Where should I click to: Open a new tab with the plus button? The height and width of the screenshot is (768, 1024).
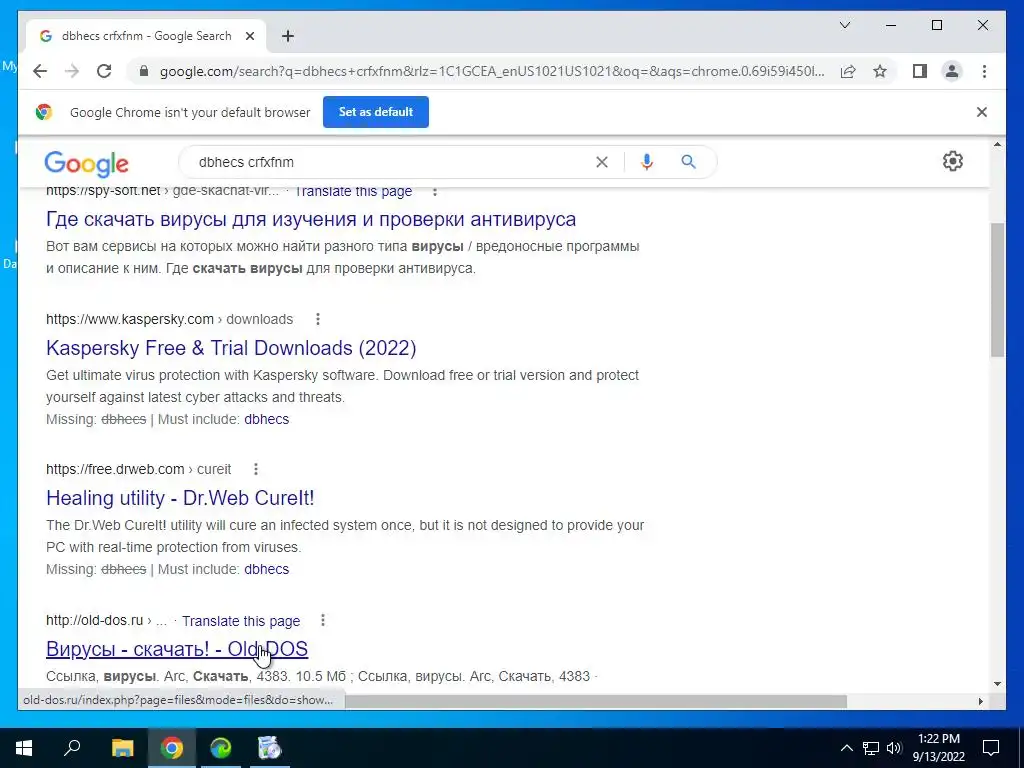(287, 36)
